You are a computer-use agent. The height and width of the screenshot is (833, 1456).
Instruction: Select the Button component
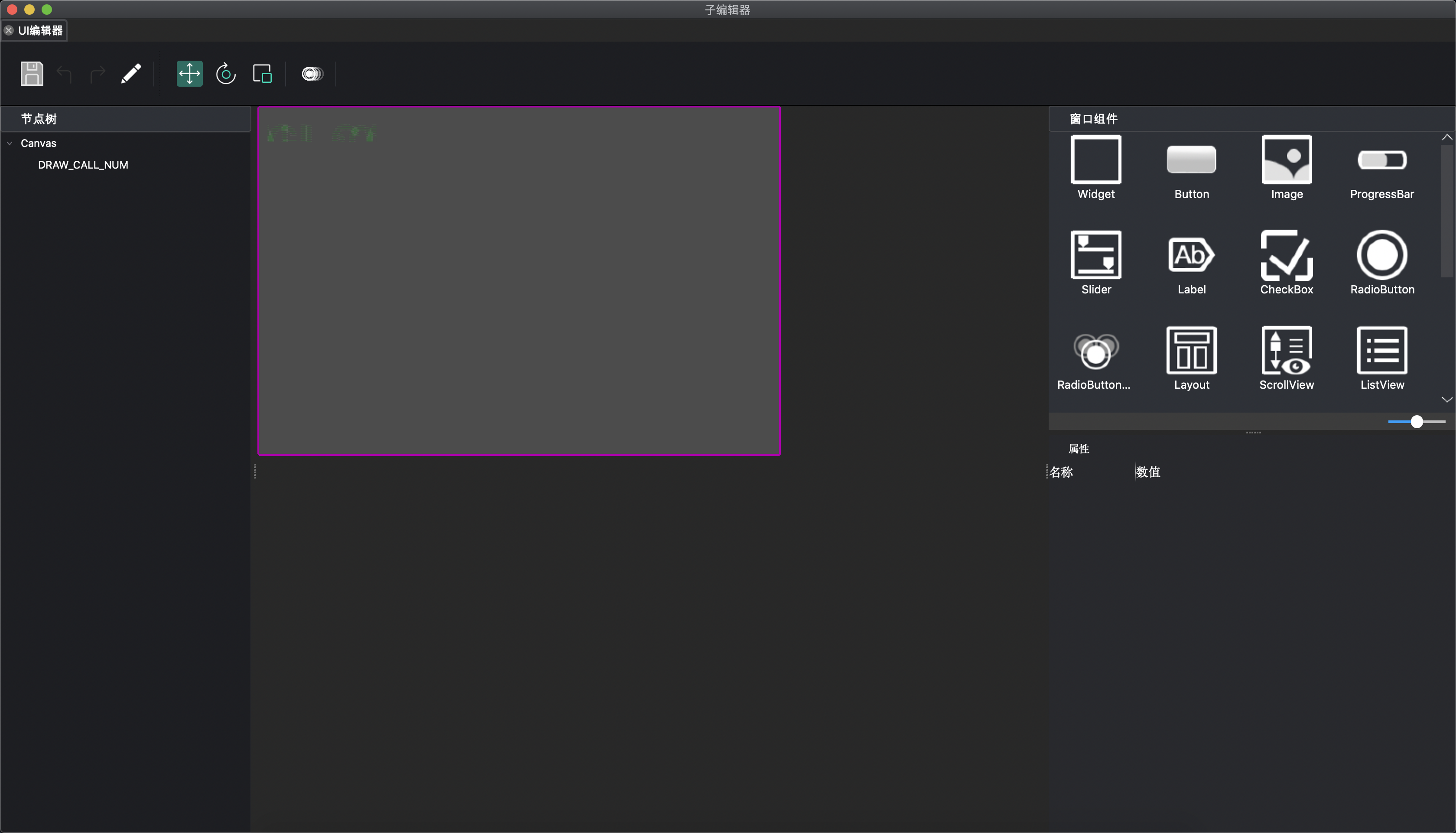tap(1191, 168)
